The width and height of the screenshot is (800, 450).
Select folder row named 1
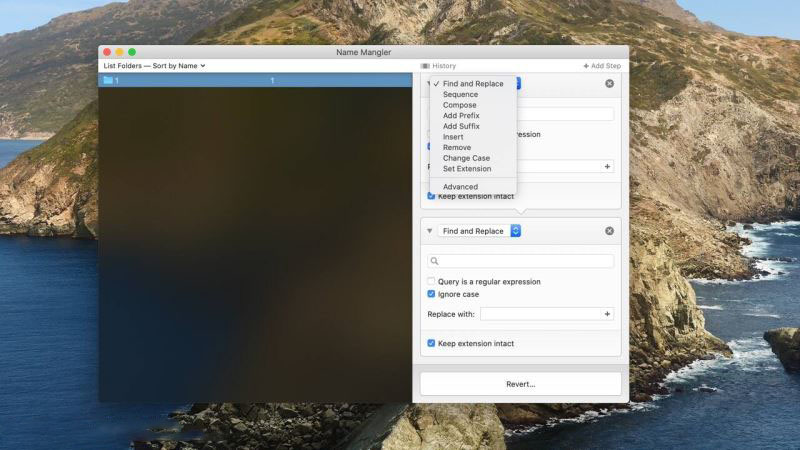pyautogui.click(x=255, y=81)
